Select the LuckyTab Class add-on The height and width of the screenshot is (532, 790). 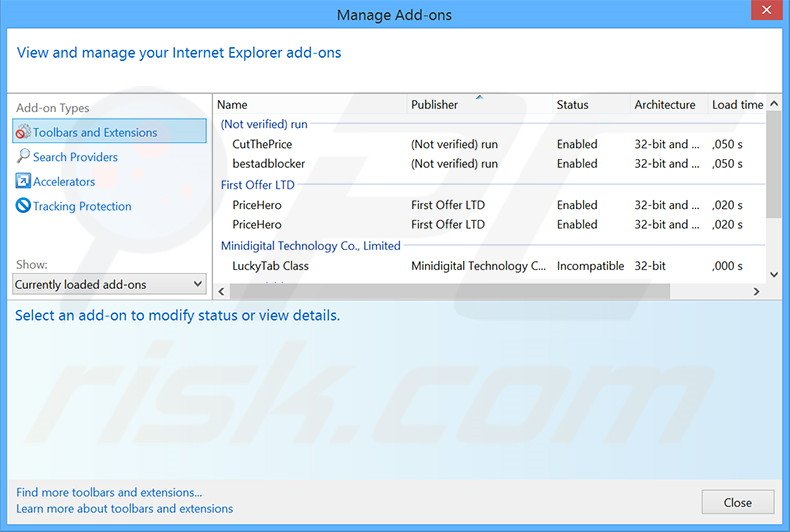tap(270, 266)
